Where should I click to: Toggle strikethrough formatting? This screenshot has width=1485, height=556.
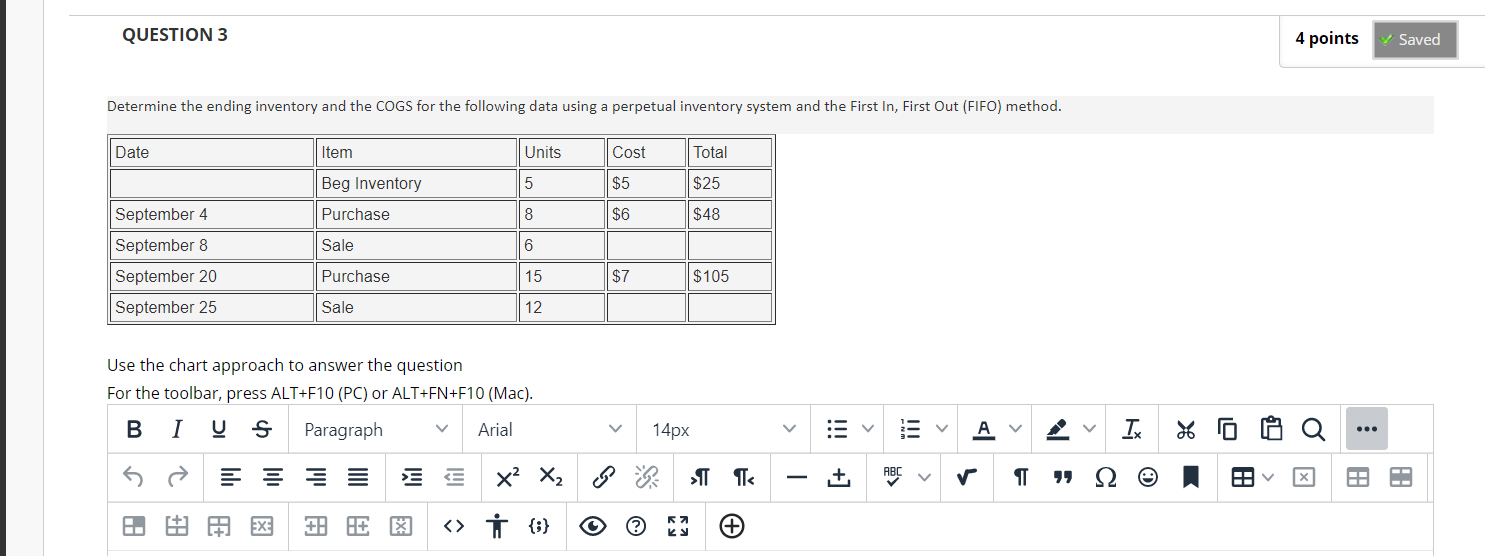tap(261, 430)
